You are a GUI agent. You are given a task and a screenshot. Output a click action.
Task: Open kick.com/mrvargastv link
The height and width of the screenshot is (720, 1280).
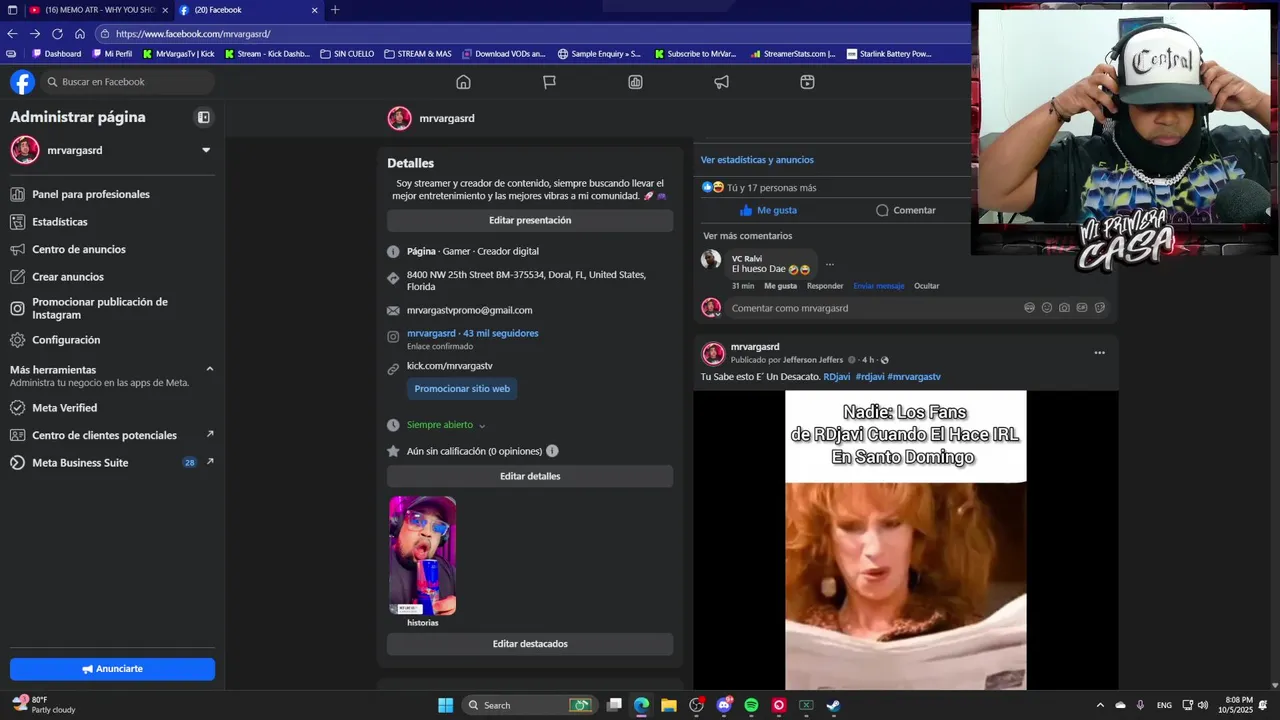coord(449,366)
